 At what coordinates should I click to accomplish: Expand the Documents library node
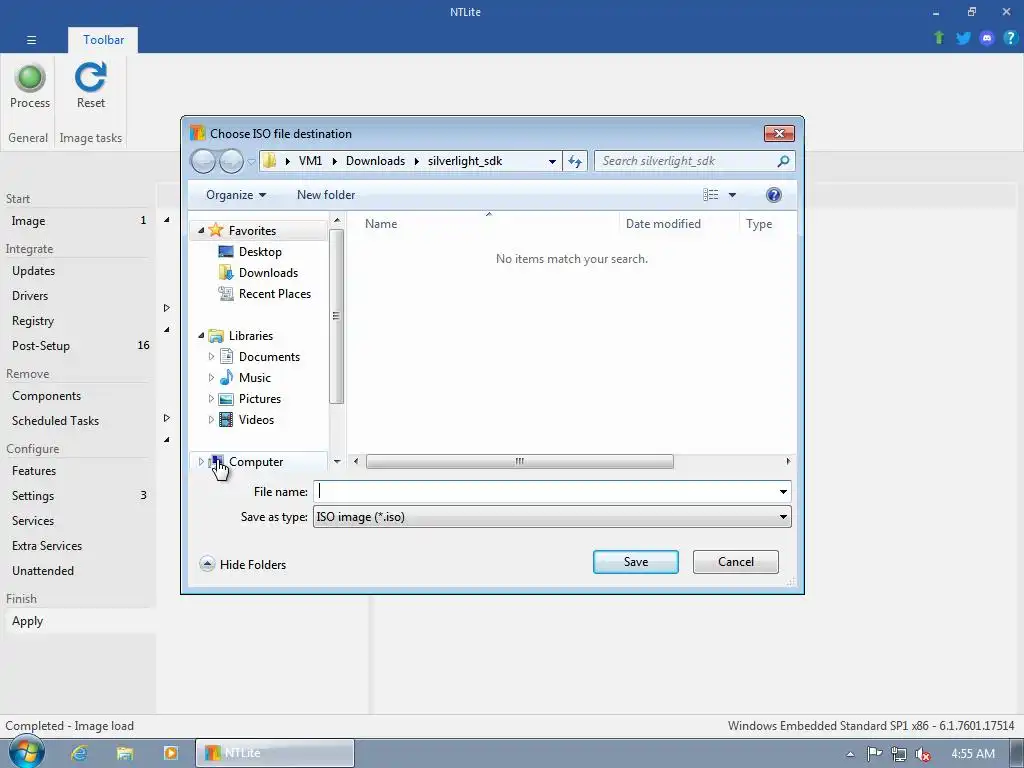(211, 357)
